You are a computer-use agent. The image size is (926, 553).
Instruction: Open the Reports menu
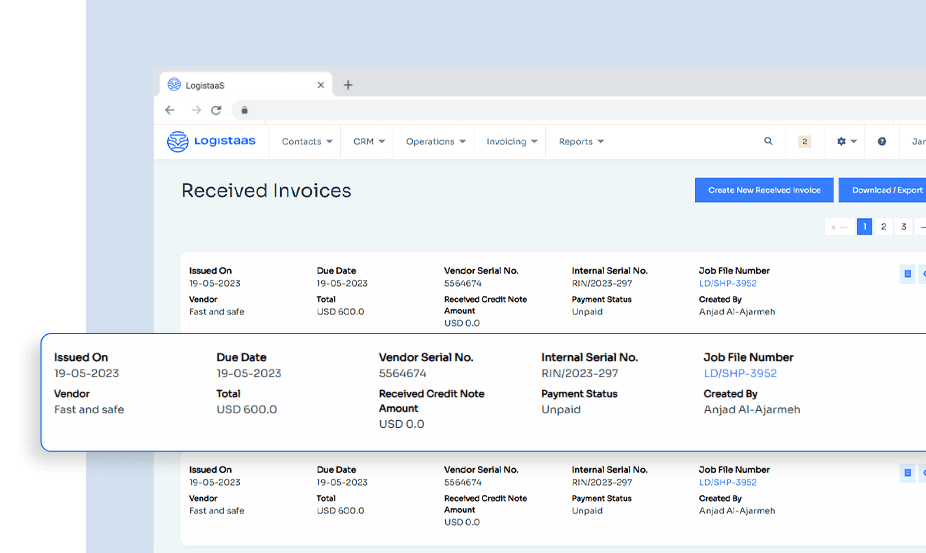(x=581, y=142)
